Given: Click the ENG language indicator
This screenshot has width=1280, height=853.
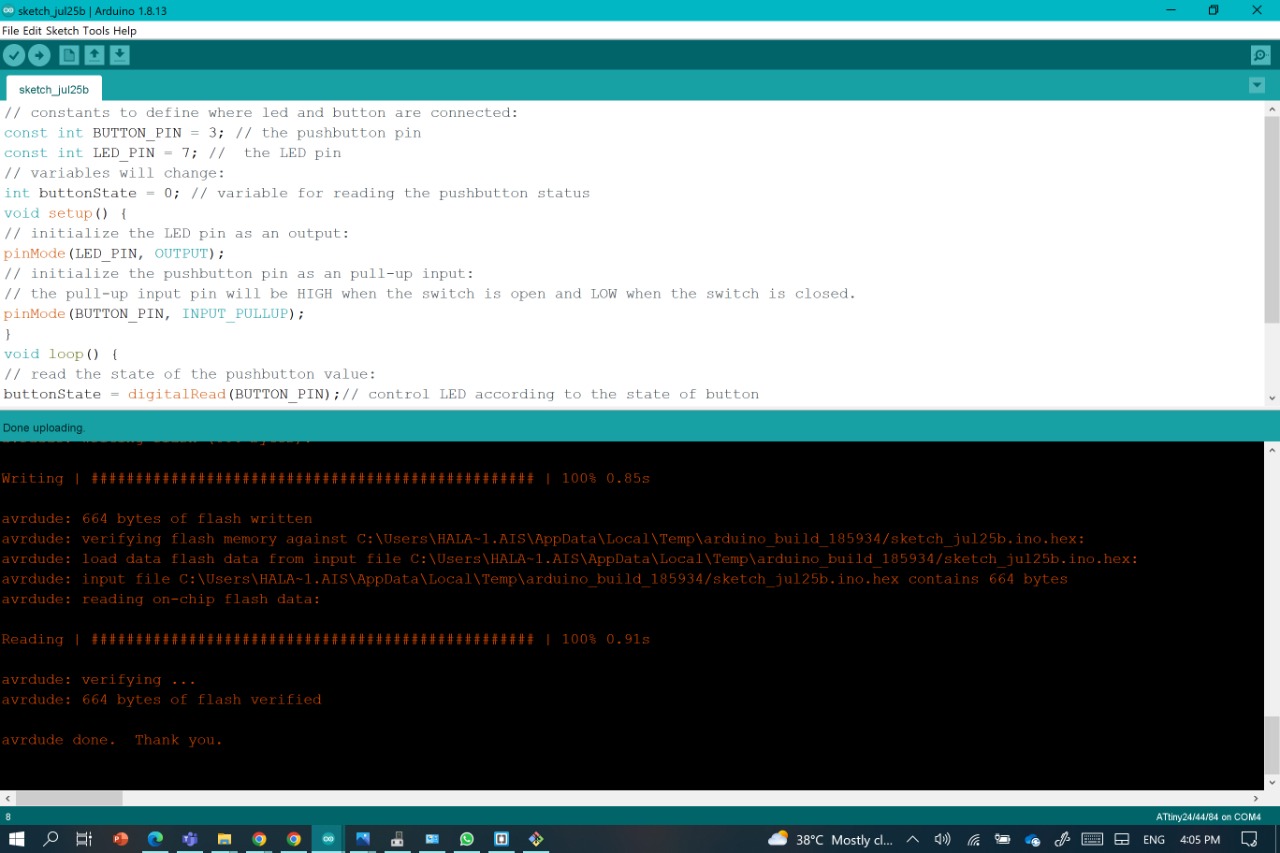Looking at the screenshot, I should pos(1154,840).
